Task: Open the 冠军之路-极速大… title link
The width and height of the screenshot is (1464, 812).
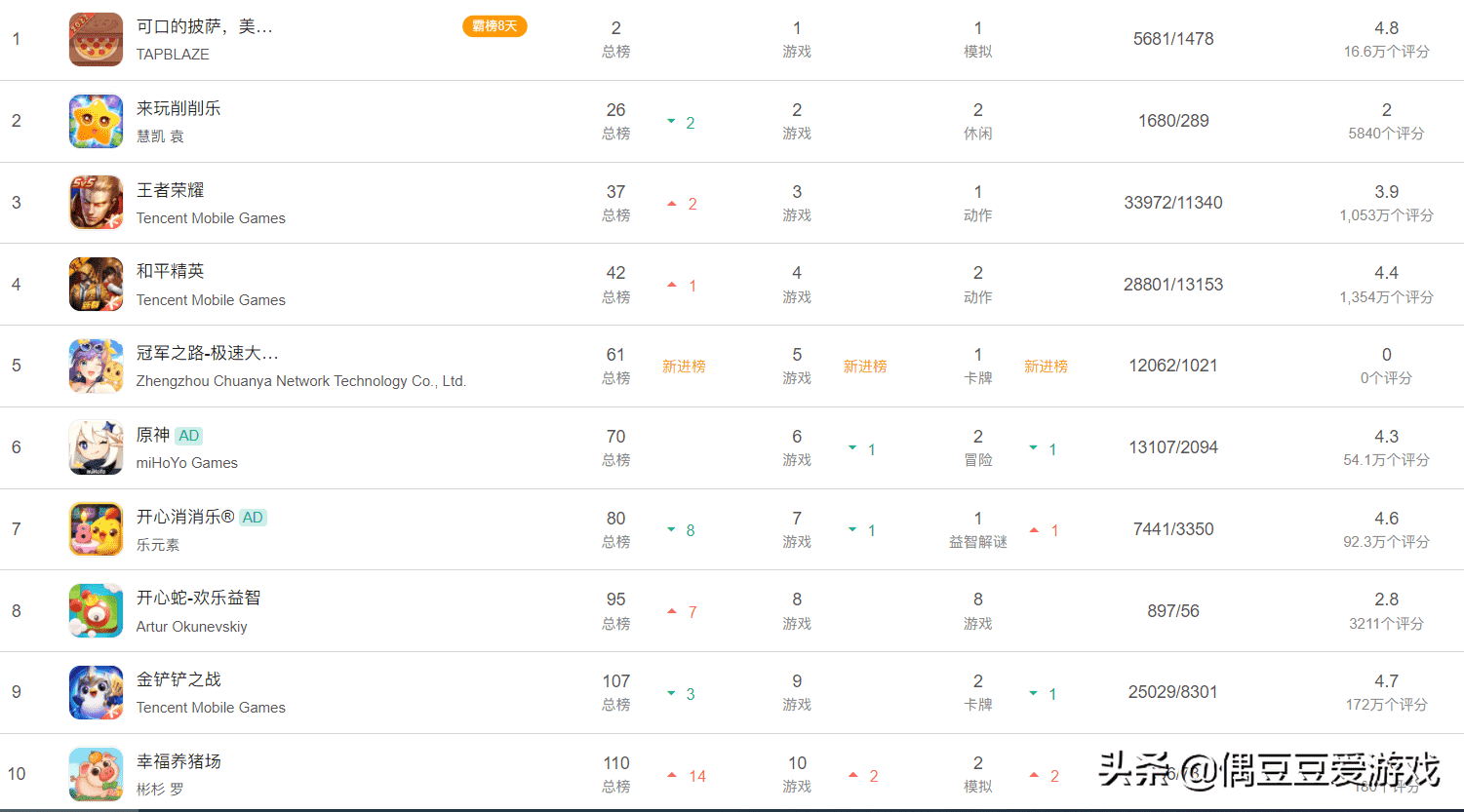Action: pyautogui.click(x=208, y=353)
